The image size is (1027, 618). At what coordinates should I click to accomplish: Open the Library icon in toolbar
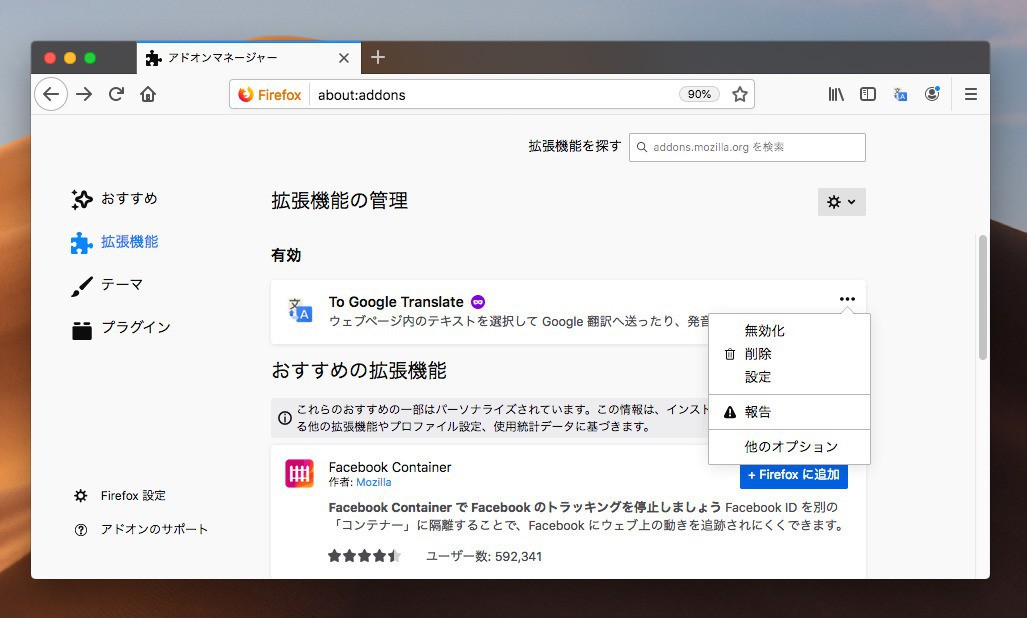pyautogui.click(x=836, y=94)
